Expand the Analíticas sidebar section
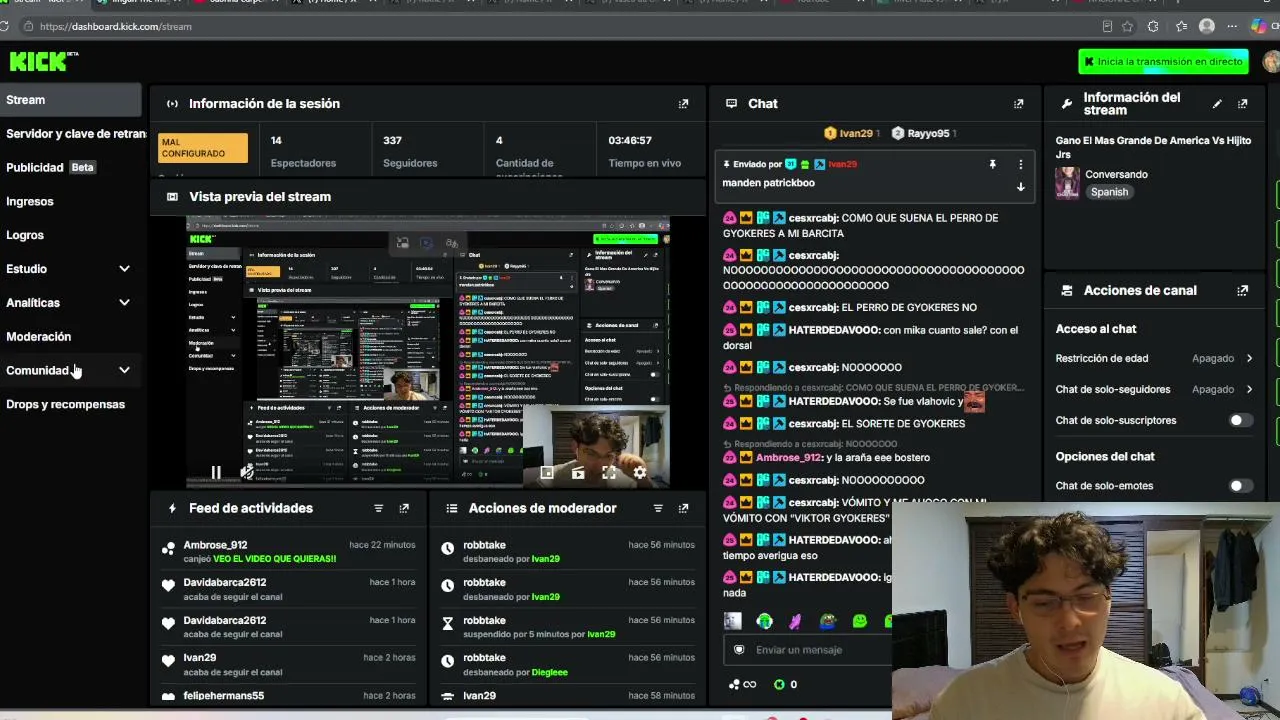The height and width of the screenshot is (720, 1280). click(x=124, y=303)
